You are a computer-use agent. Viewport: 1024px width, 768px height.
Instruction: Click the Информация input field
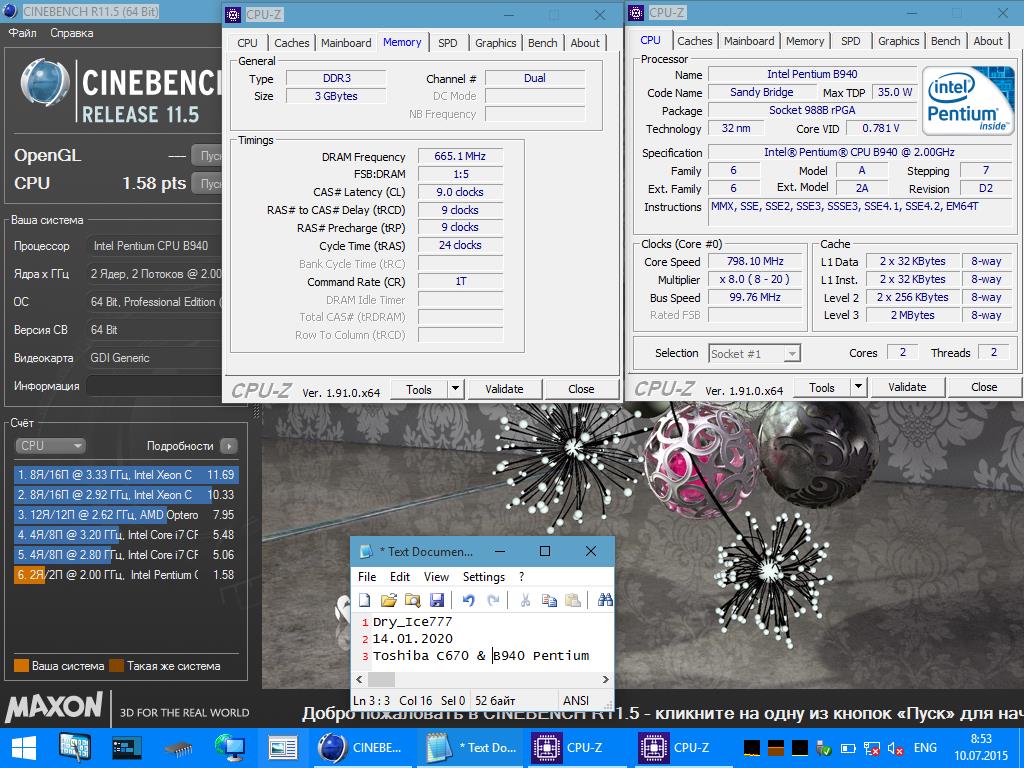[x=154, y=386]
